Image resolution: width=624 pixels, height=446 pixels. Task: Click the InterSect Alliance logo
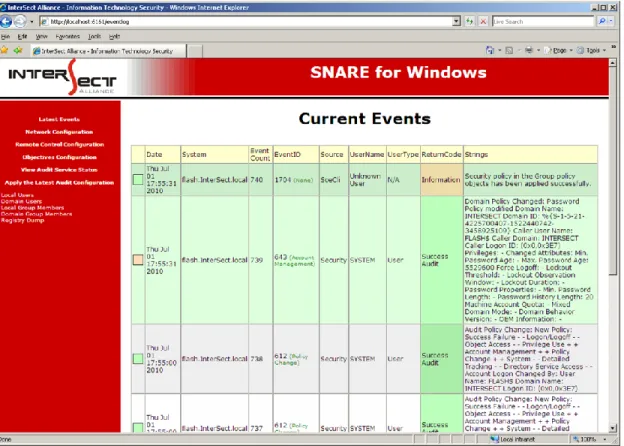[x=62, y=77]
